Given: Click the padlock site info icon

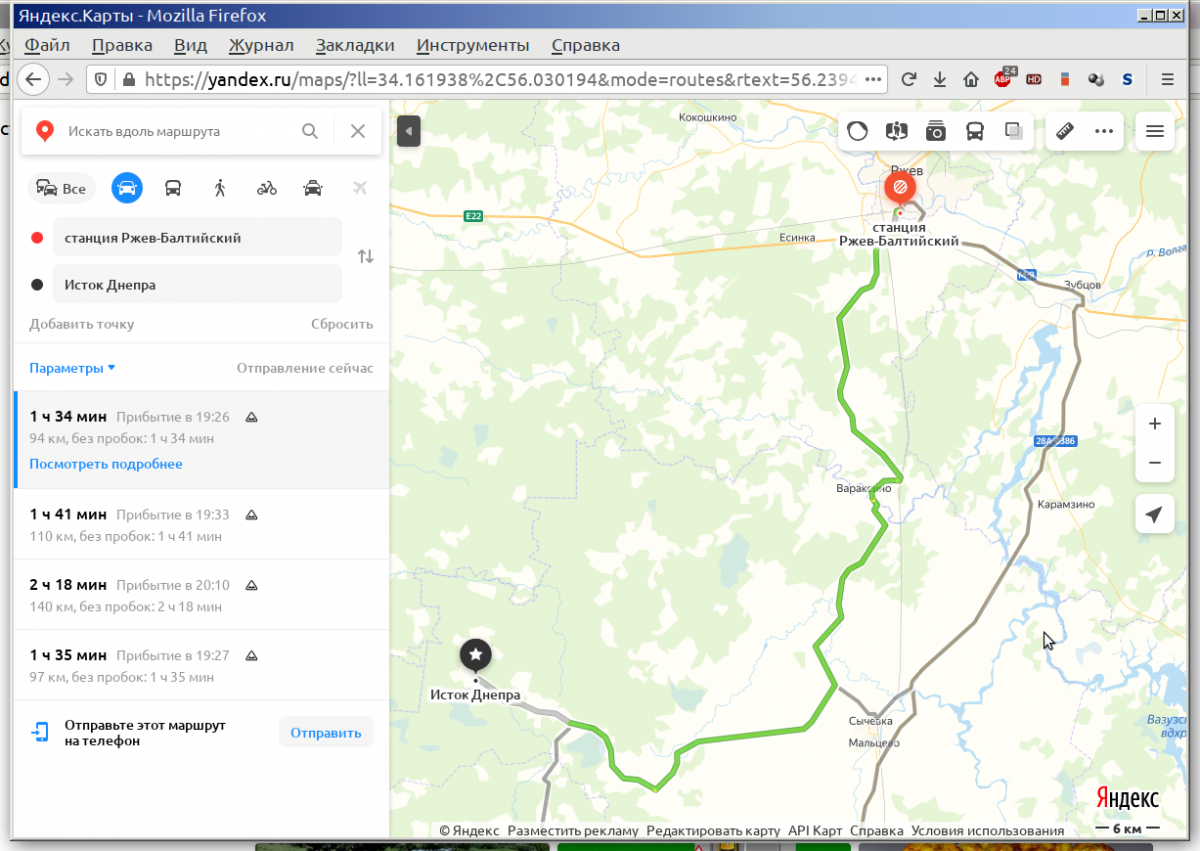Looking at the screenshot, I should click(128, 79).
